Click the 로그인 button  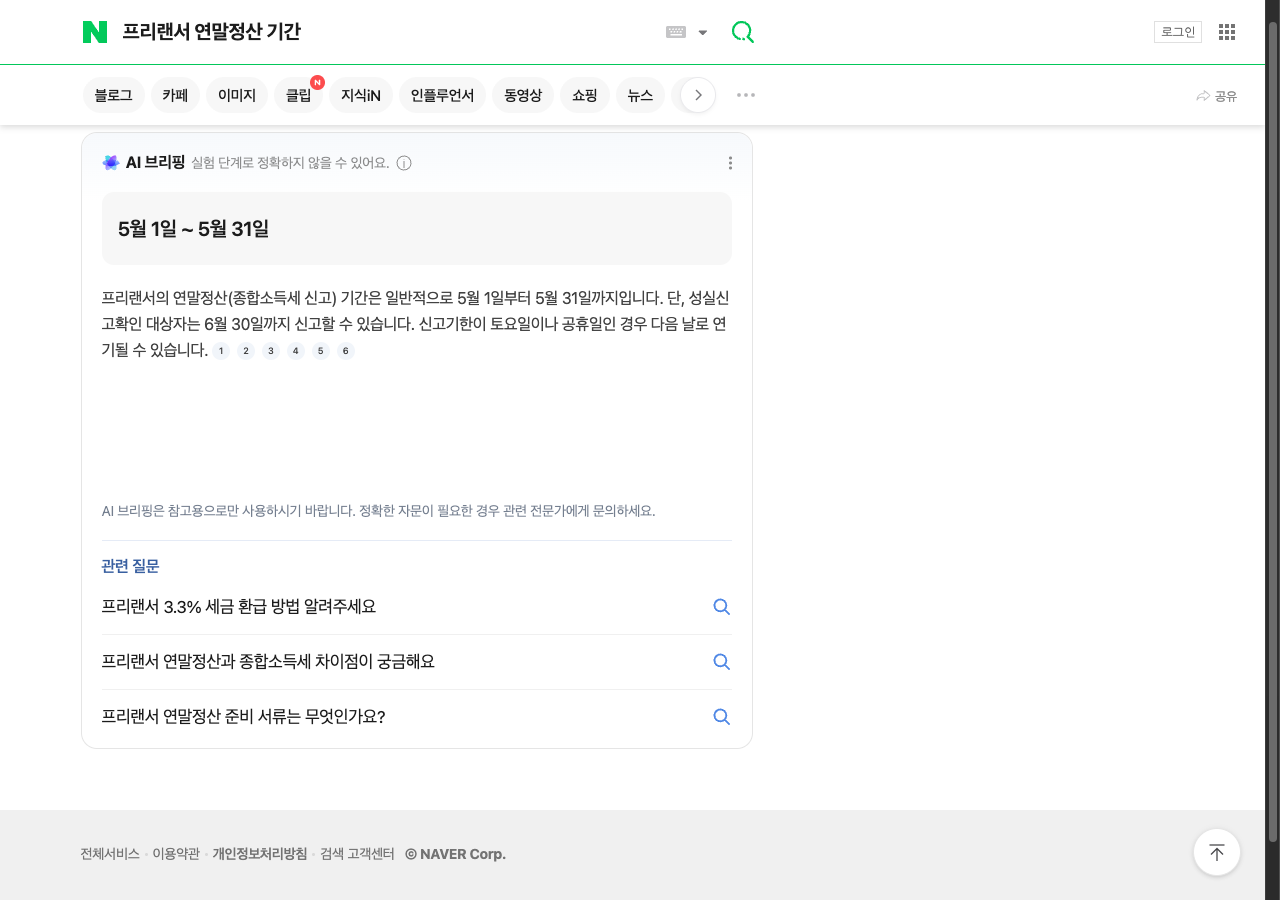(1178, 32)
